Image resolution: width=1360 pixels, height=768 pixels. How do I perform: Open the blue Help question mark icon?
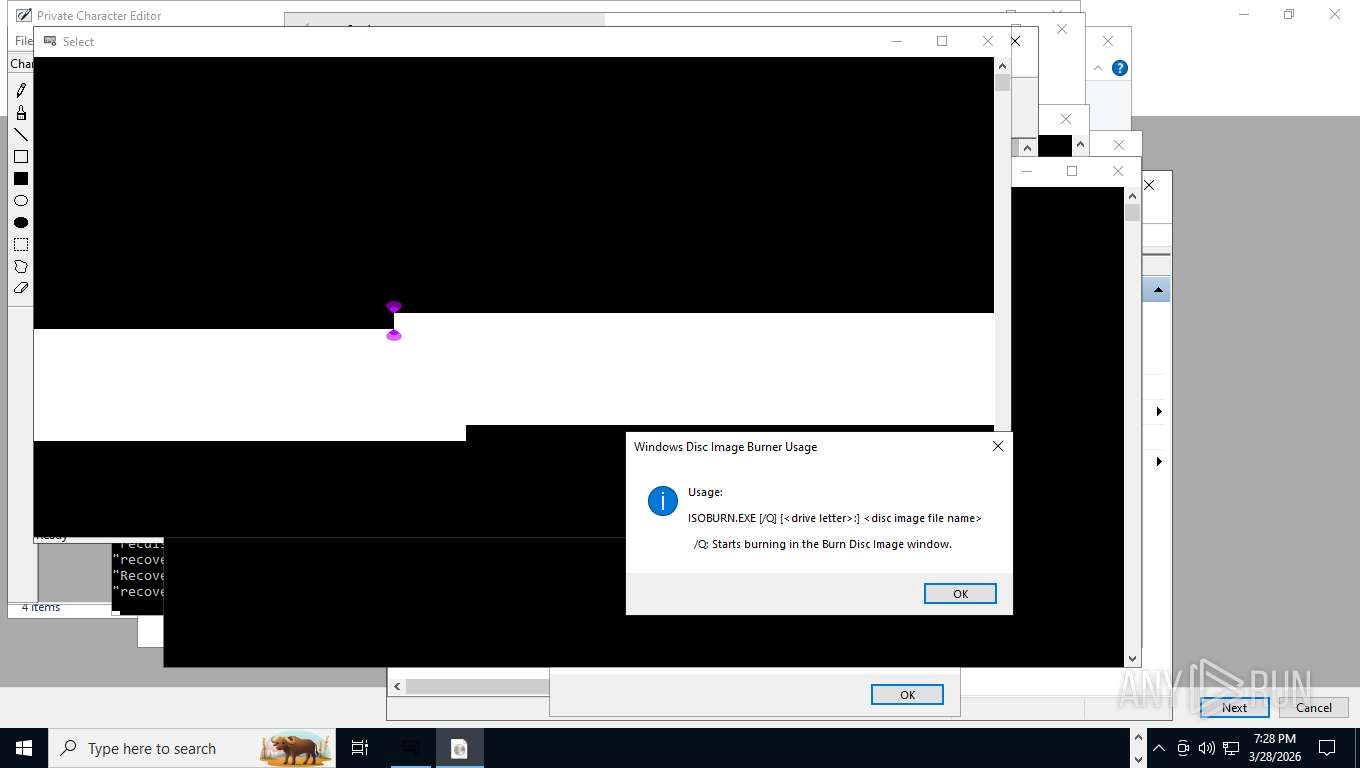click(1120, 68)
